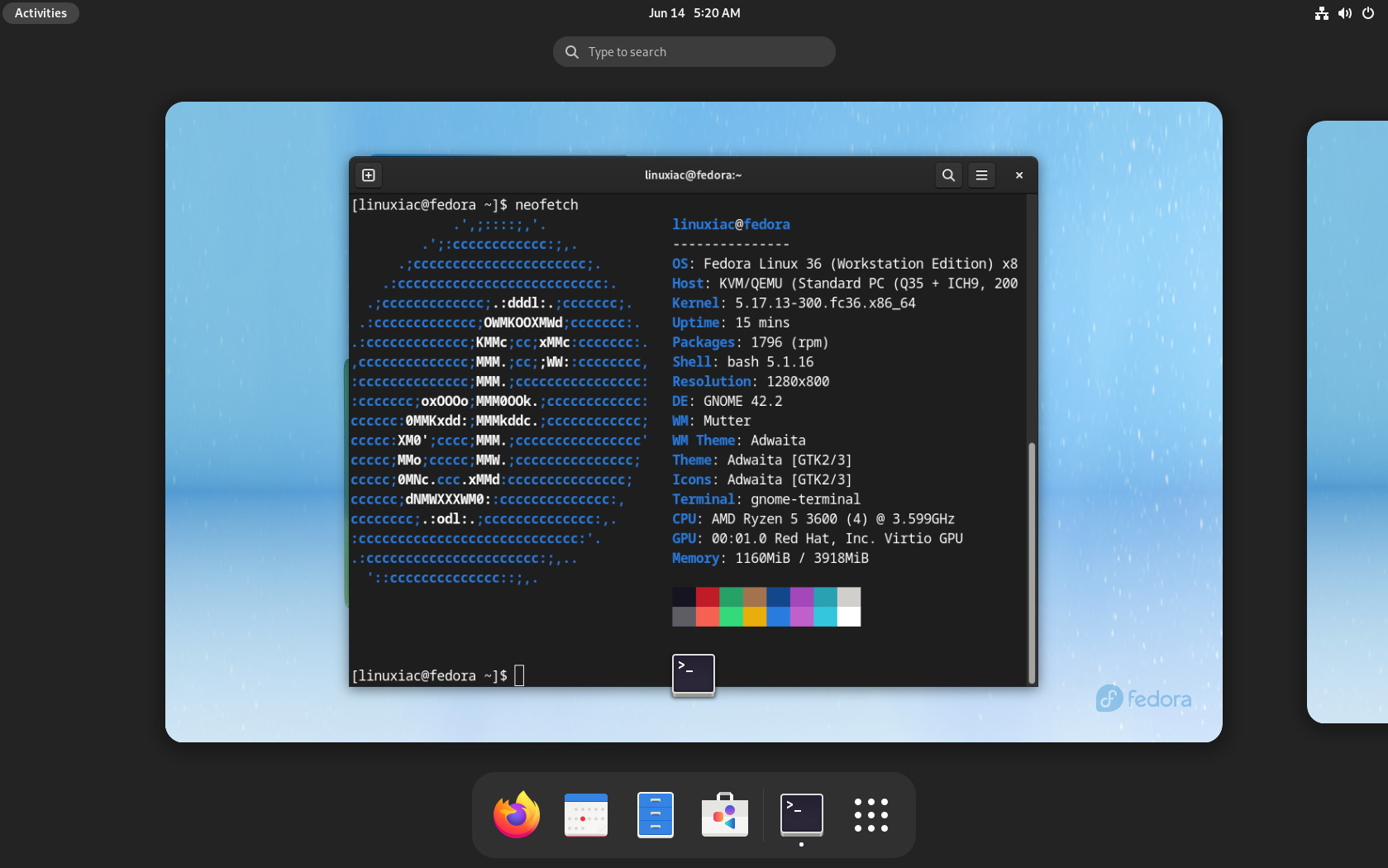
Task: Click 'Packages: 1796 (rpm)' text
Action: [751, 342]
